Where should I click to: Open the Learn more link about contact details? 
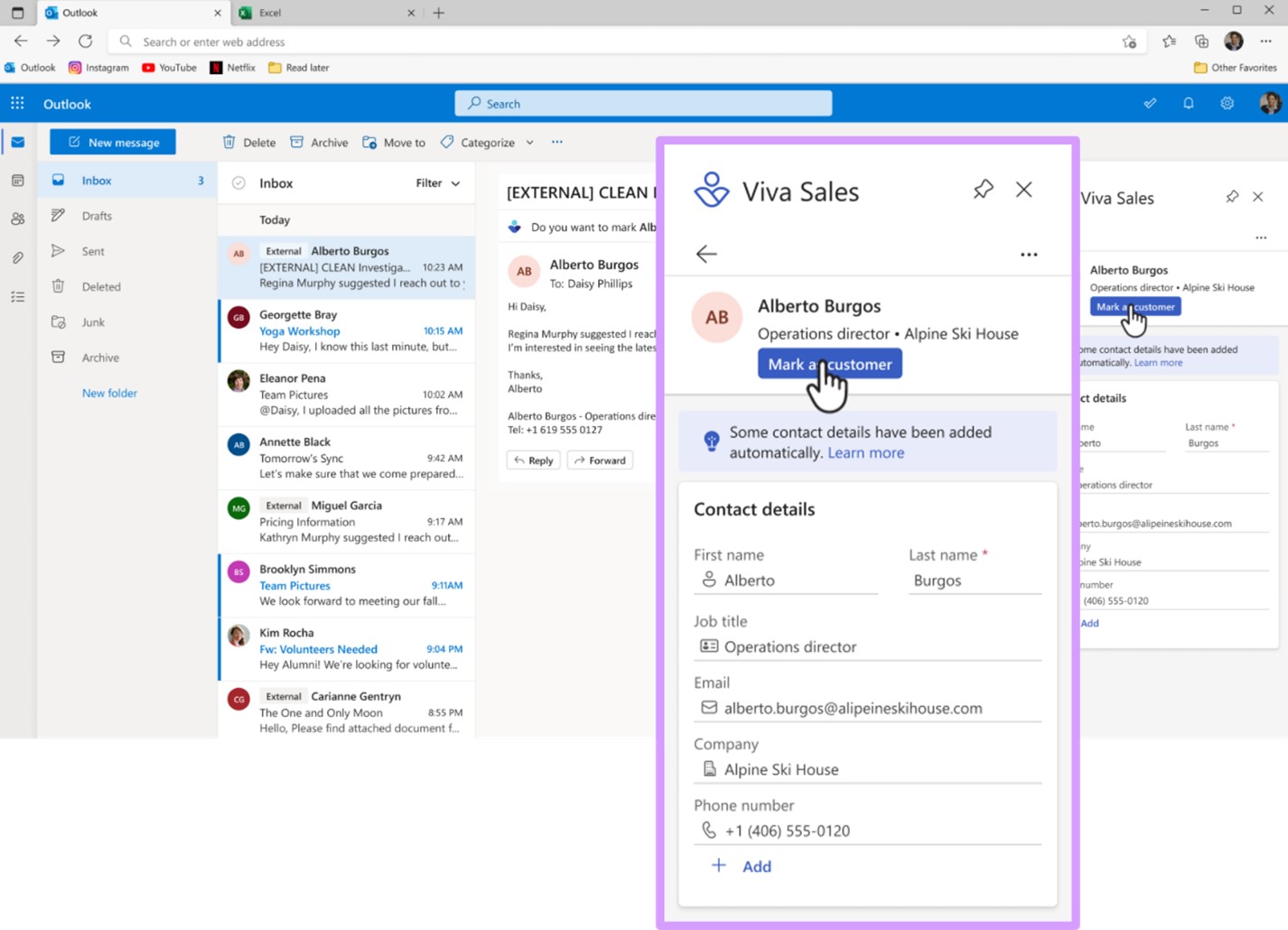coord(864,452)
